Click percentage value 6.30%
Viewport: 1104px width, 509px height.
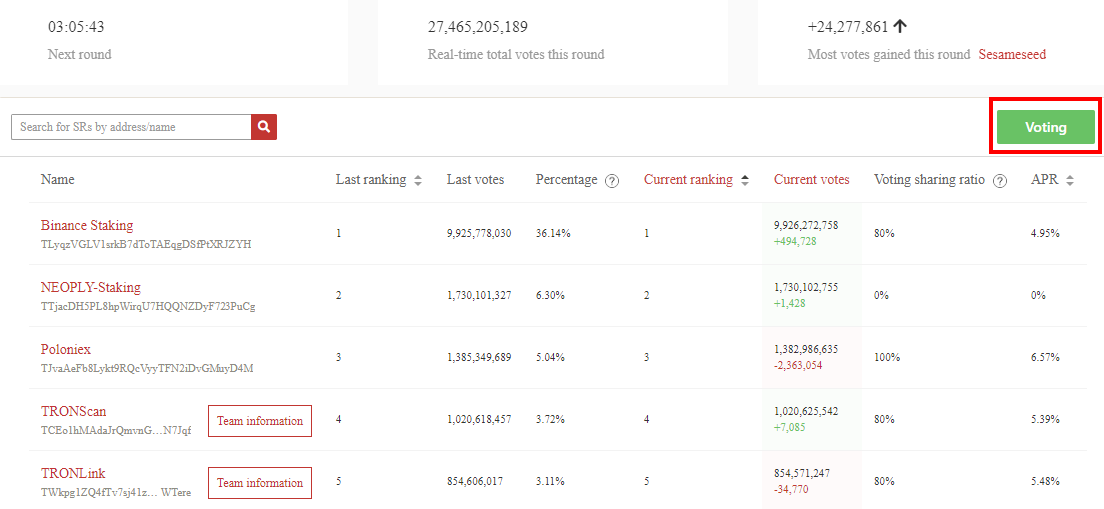click(x=551, y=295)
